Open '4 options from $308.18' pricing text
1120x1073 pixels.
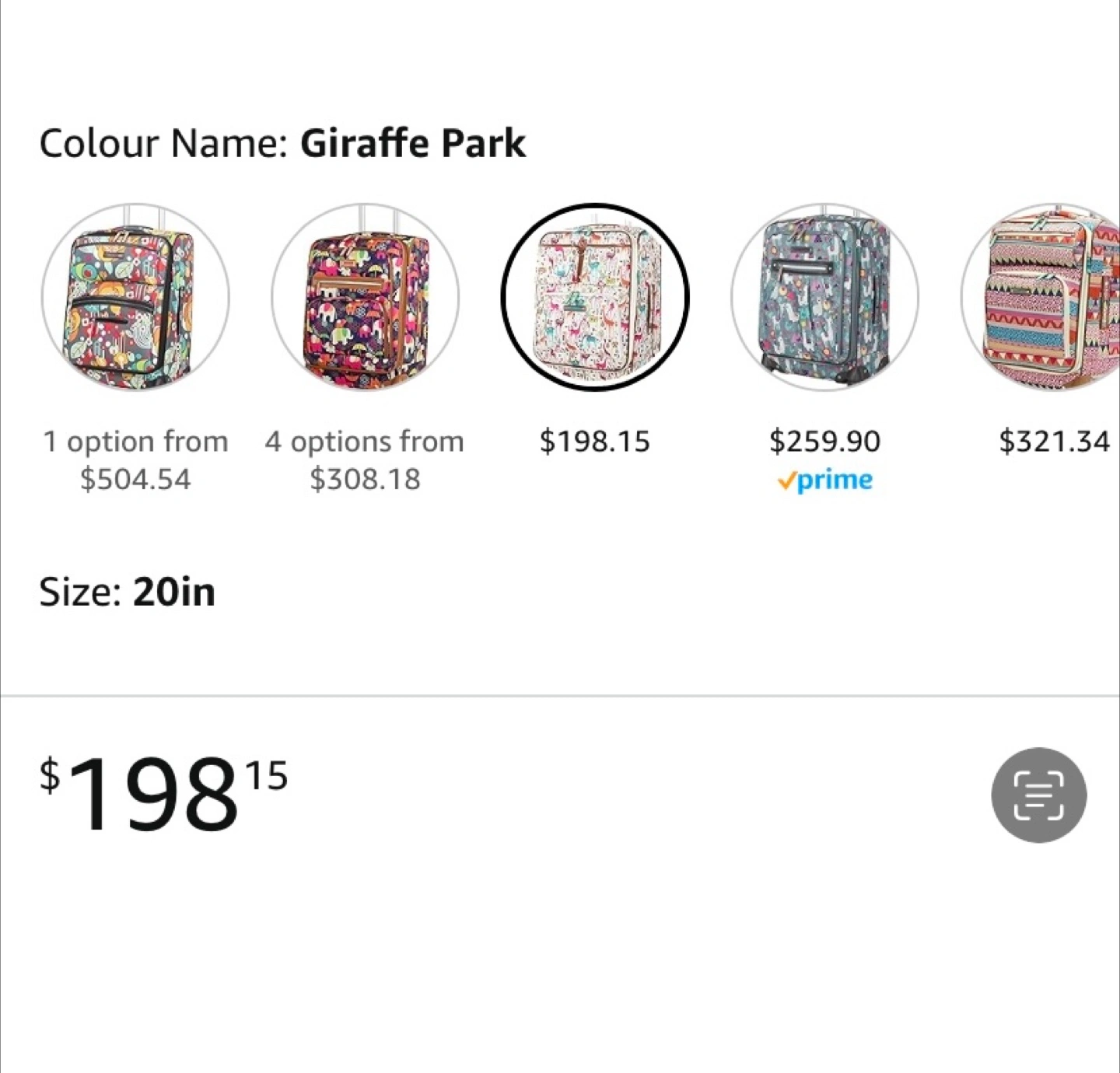click(x=365, y=460)
